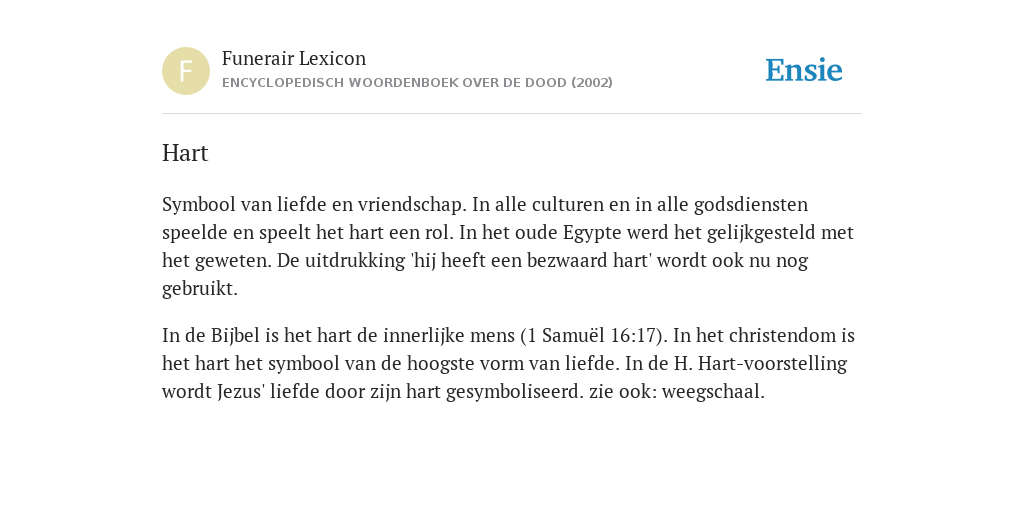The width and height of the screenshot is (1024, 512).
Task: Click the word 'vriendschap' in first line
Action: point(412,205)
